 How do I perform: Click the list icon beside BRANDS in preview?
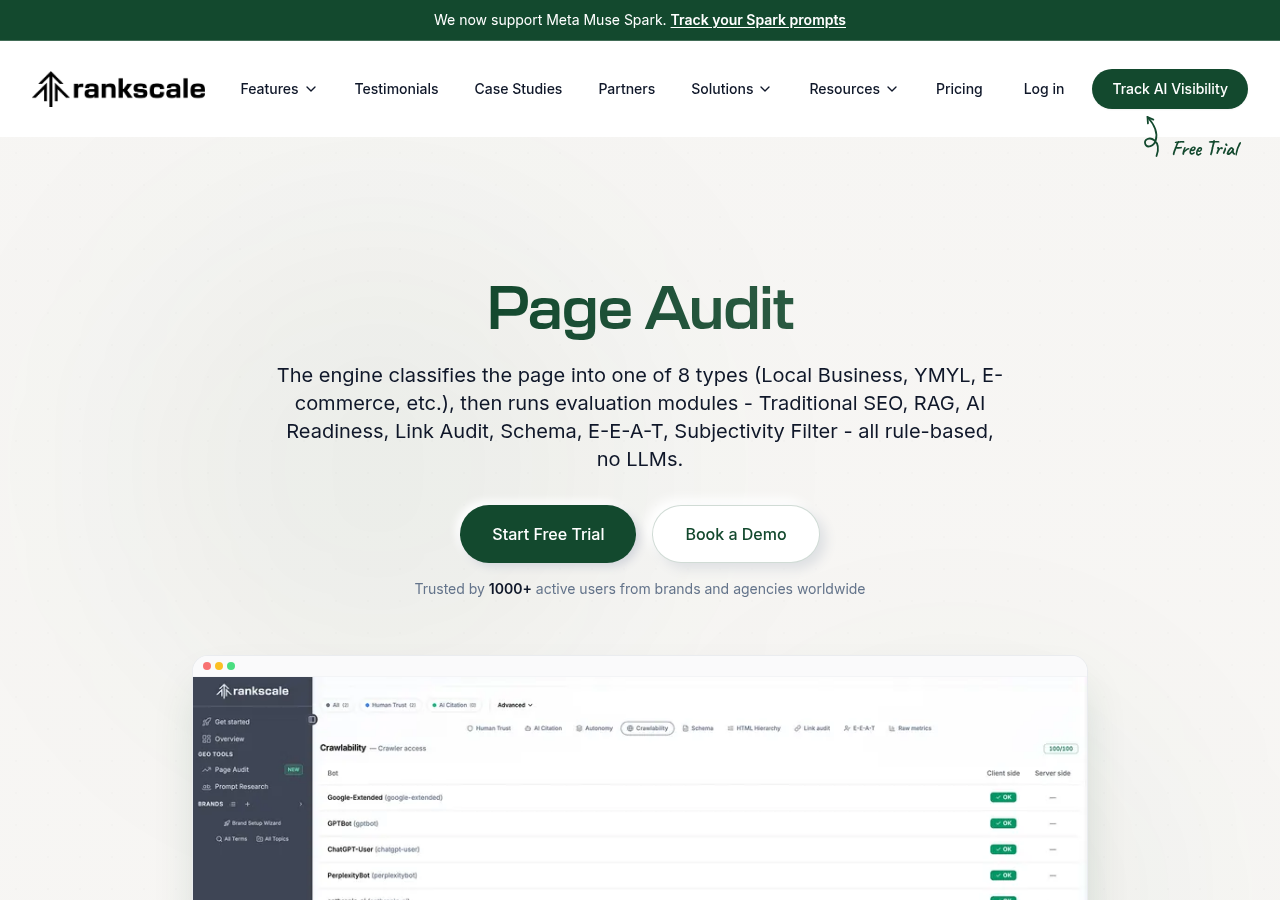point(233,804)
